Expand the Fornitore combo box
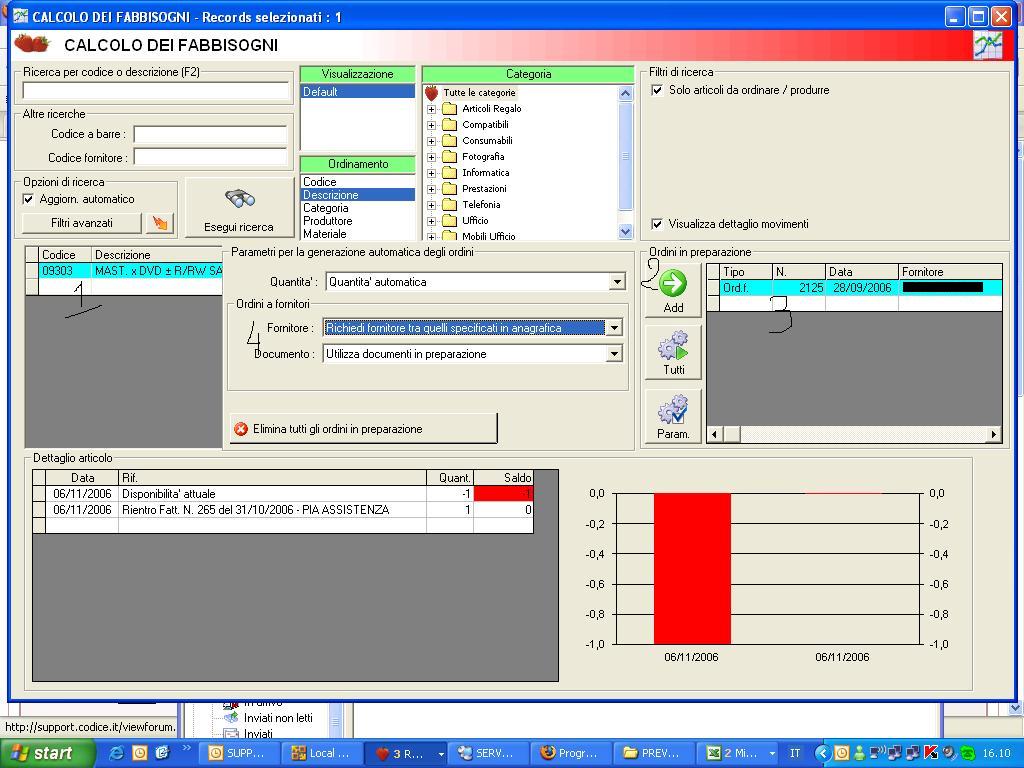The width and height of the screenshot is (1024, 768). coord(614,328)
